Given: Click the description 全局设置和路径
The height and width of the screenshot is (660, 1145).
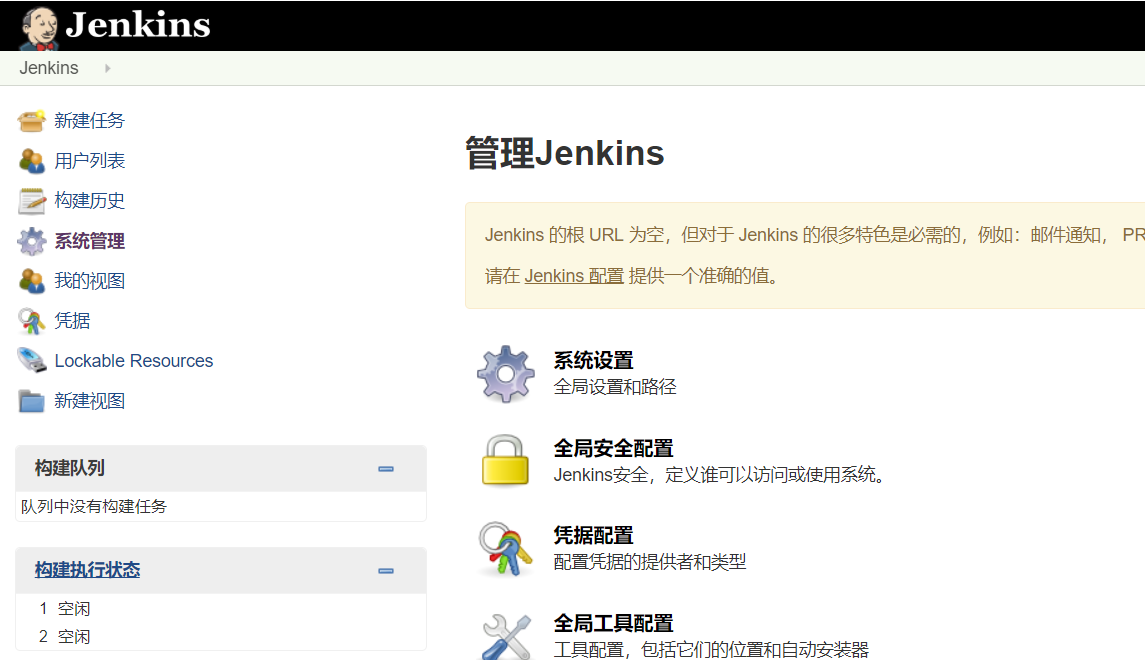Looking at the screenshot, I should [615, 387].
